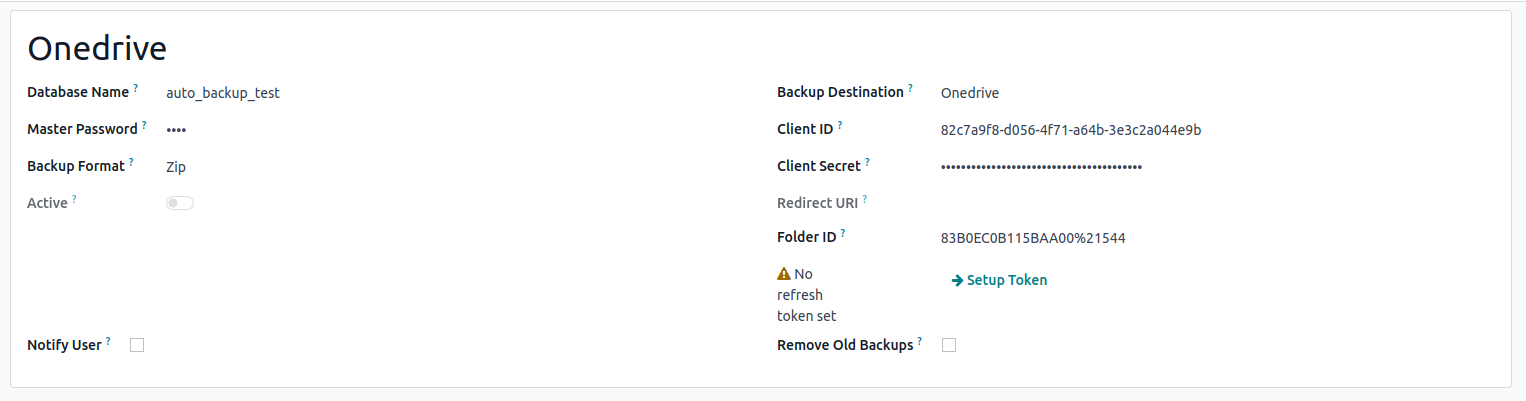This screenshot has width=1526, height=401.
Task: Click the help icon beside Folder ID
Action: 843,234
